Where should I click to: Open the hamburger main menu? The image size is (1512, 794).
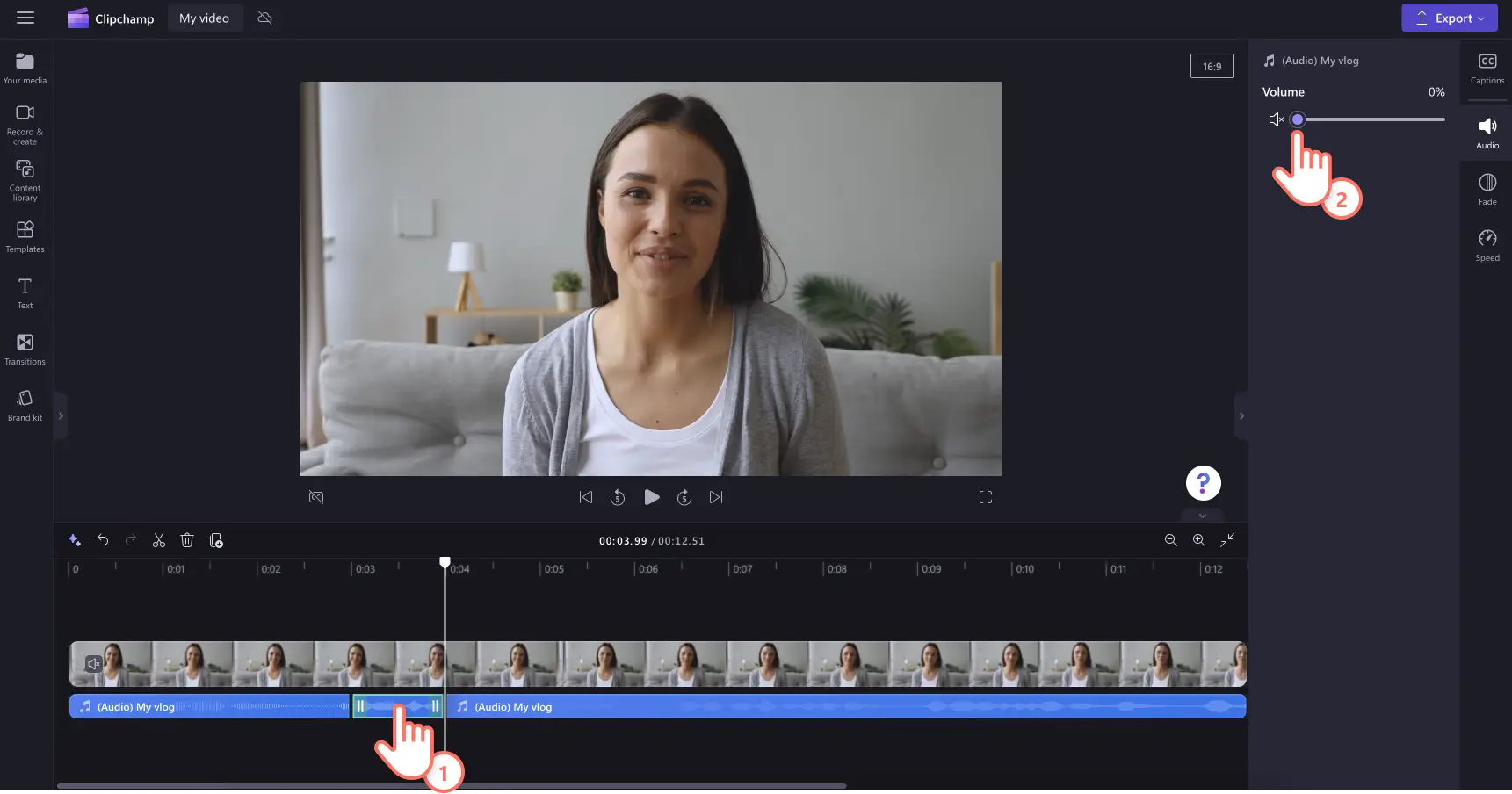point(25,18)
